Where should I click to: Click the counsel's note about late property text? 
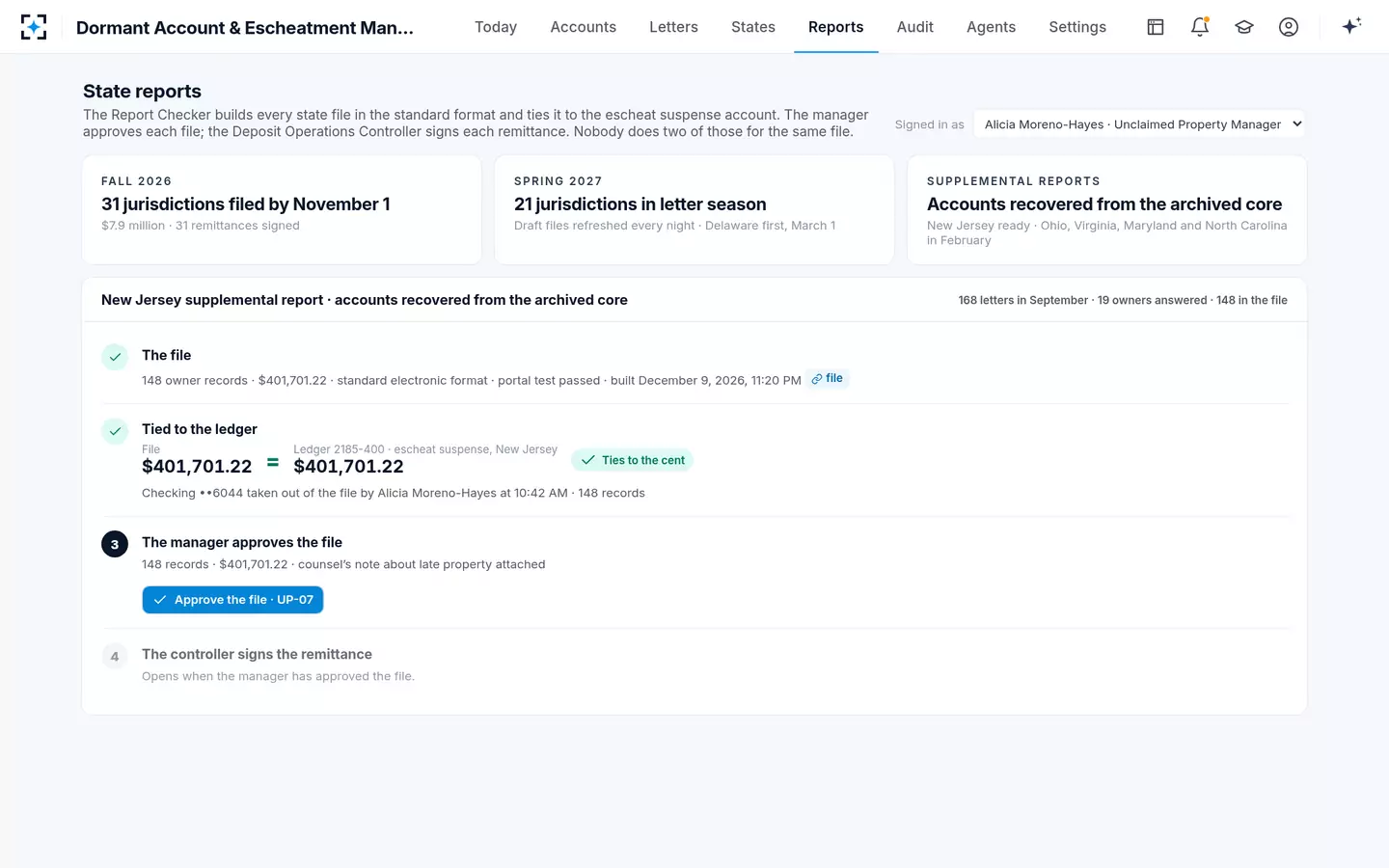tap(422, 564)
